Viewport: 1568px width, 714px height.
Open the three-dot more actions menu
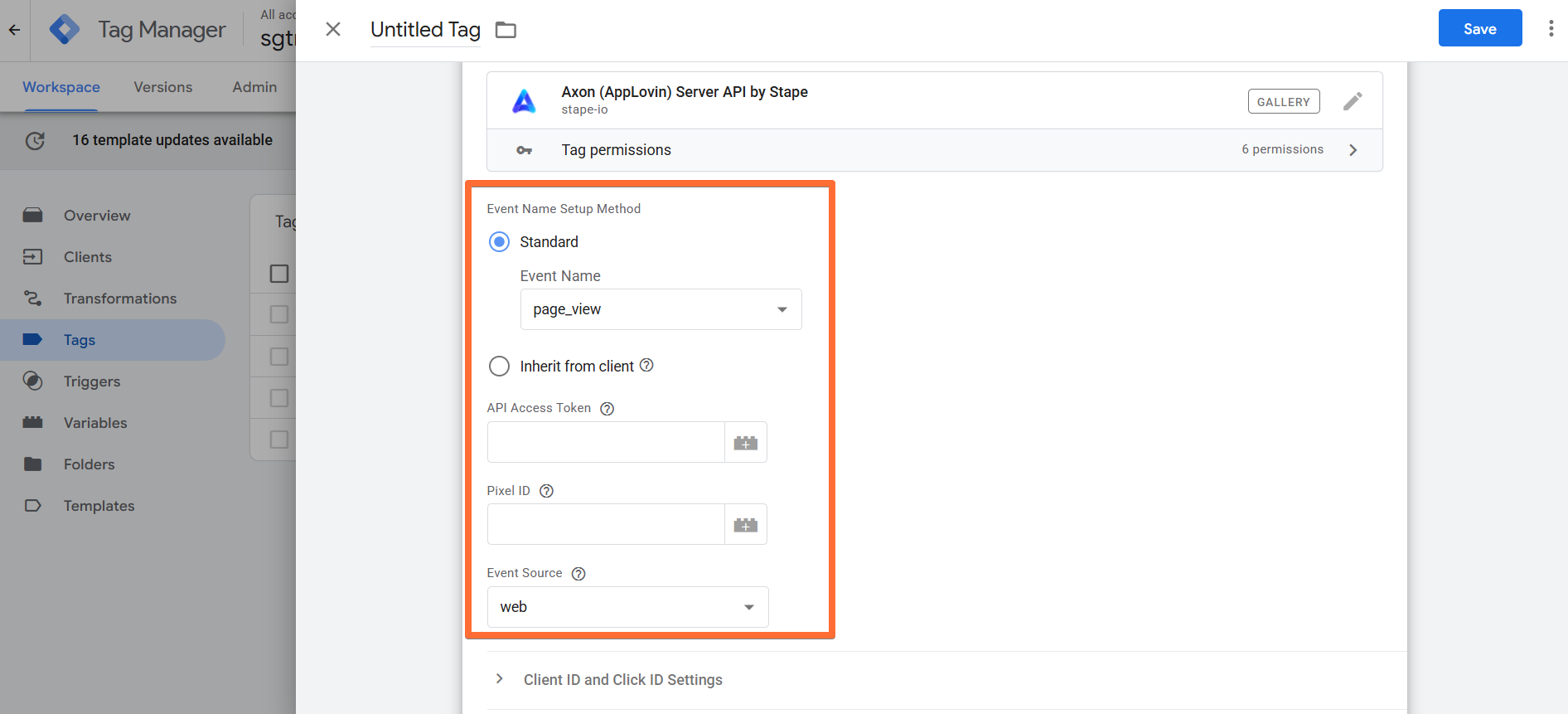(x=1551, y=29)
